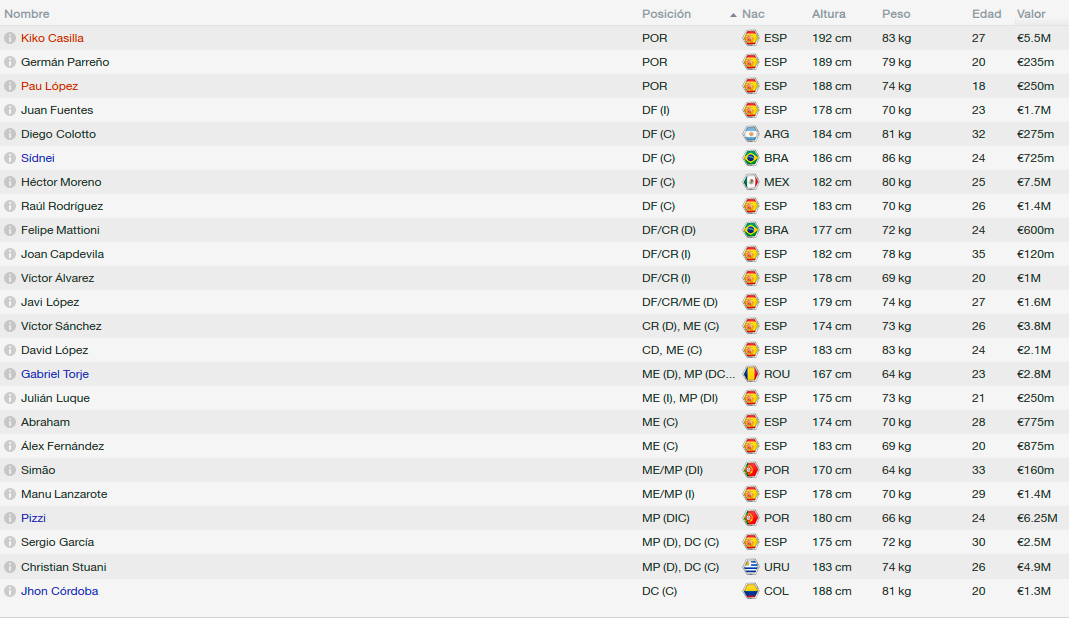
Task: Select the Sergio García player row
Action: pyautogui.click(x=534, y=542)
